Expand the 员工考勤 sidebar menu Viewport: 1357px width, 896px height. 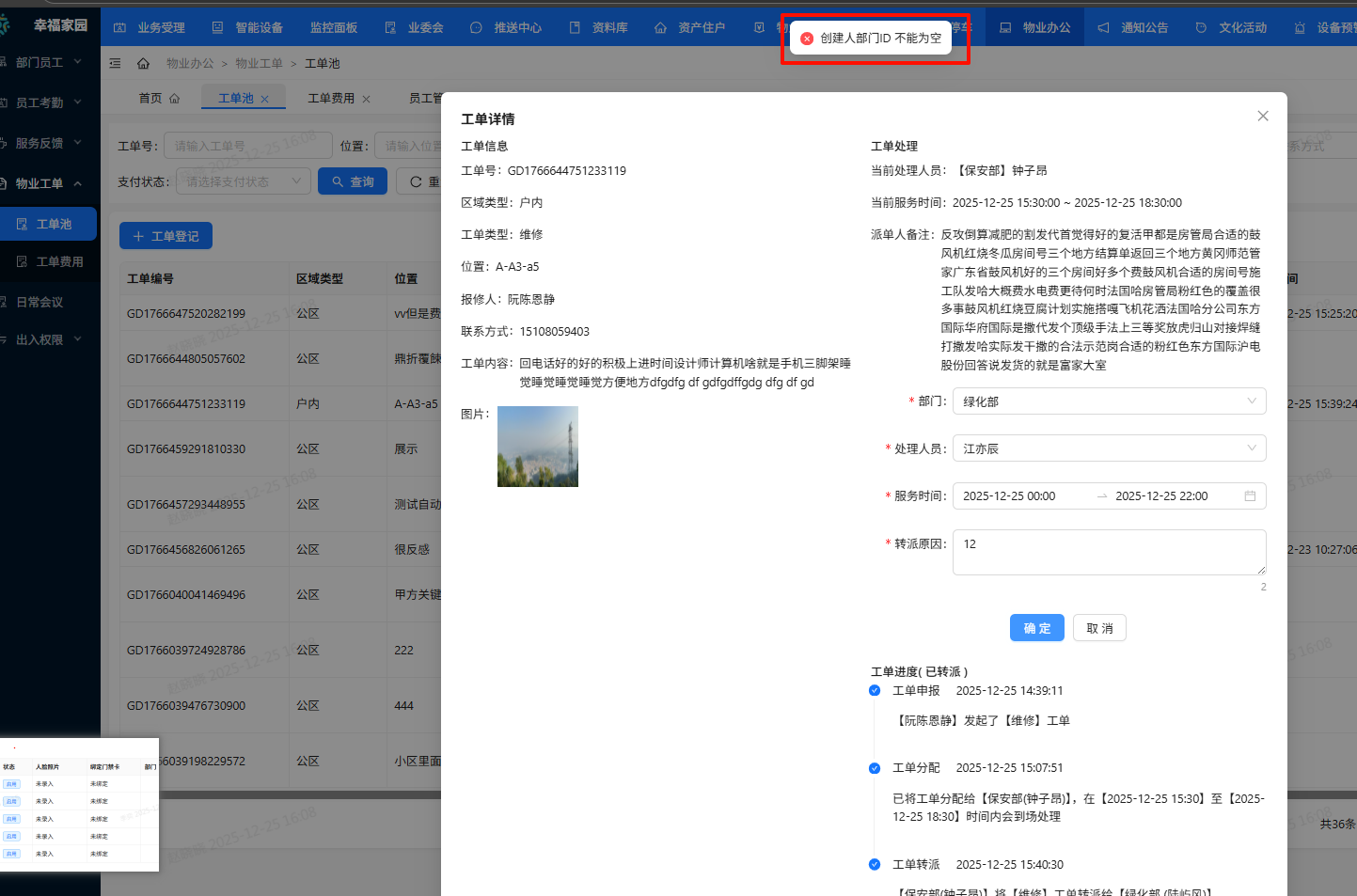tap(48, 102)
